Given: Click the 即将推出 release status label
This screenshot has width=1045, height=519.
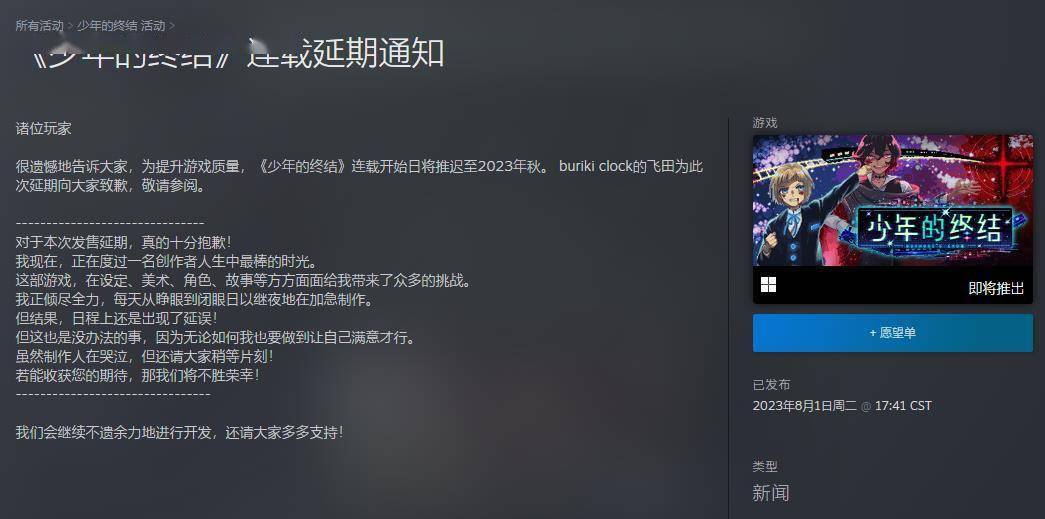Looking at the screenshot, I should 996,288.
